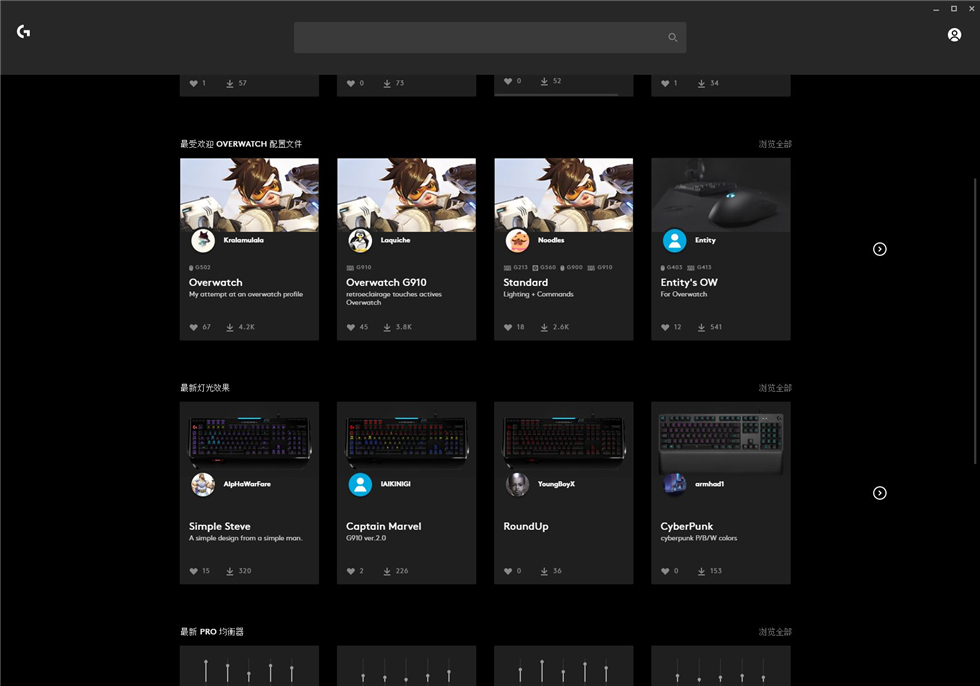
Task: Download the Entity's OW profile
Action: pos(701,327)
